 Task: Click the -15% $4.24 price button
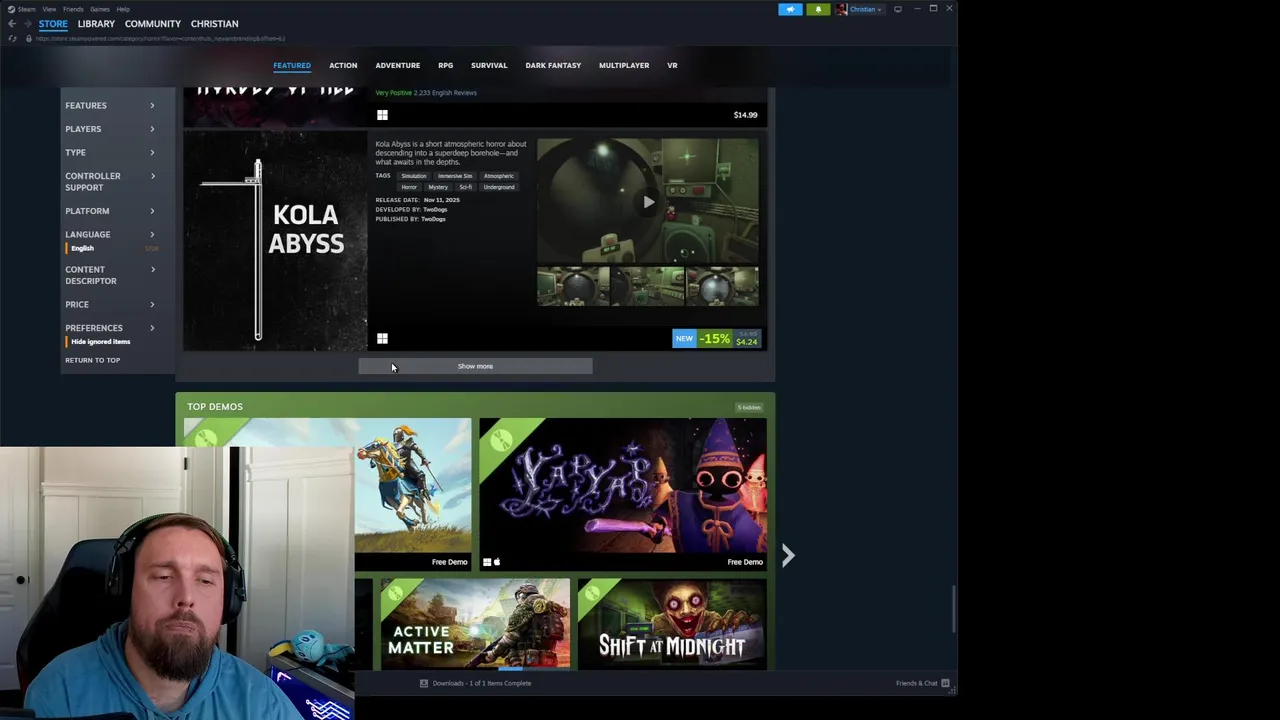coord(717,339)
